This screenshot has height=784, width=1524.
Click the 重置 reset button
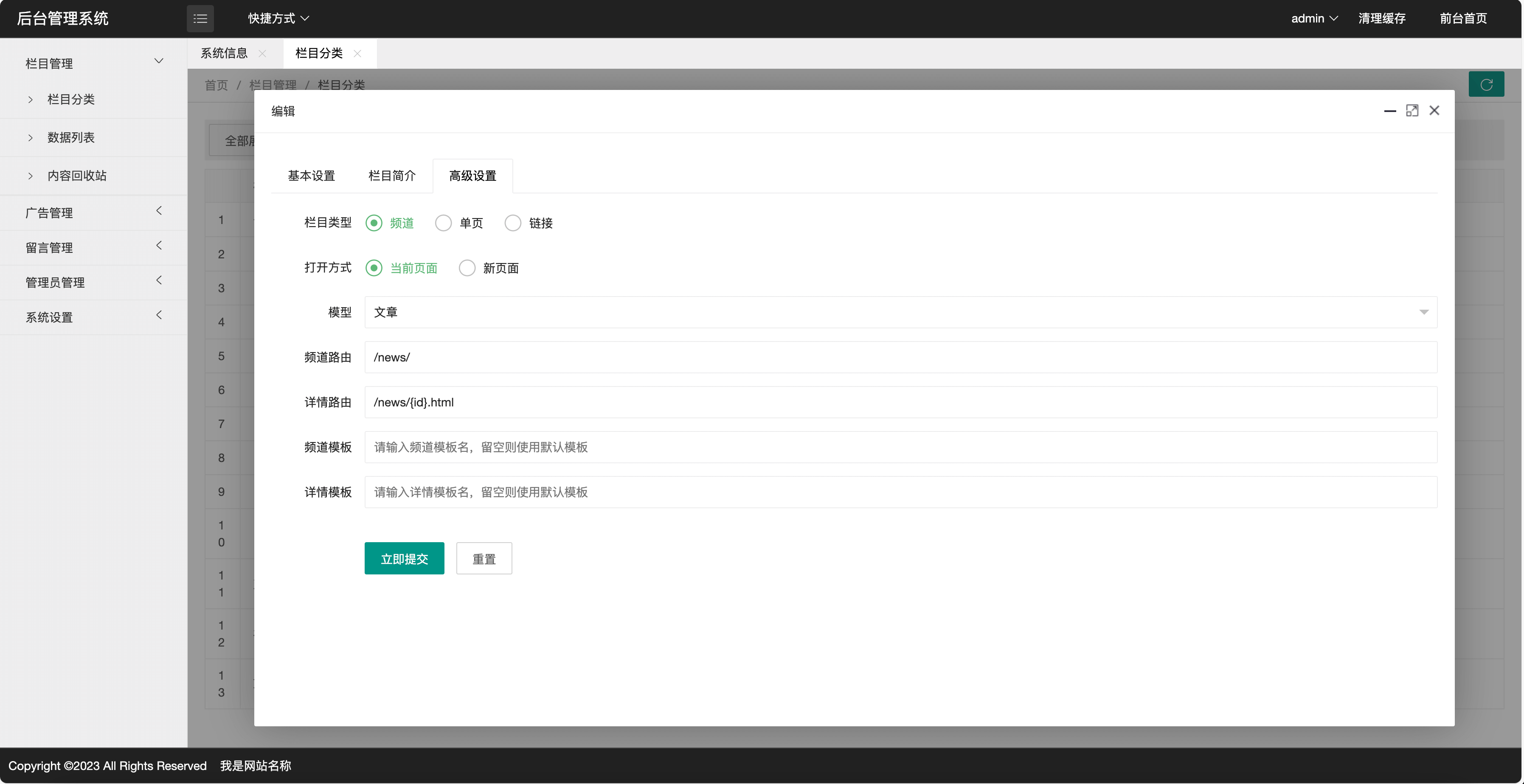coord(484,558)
